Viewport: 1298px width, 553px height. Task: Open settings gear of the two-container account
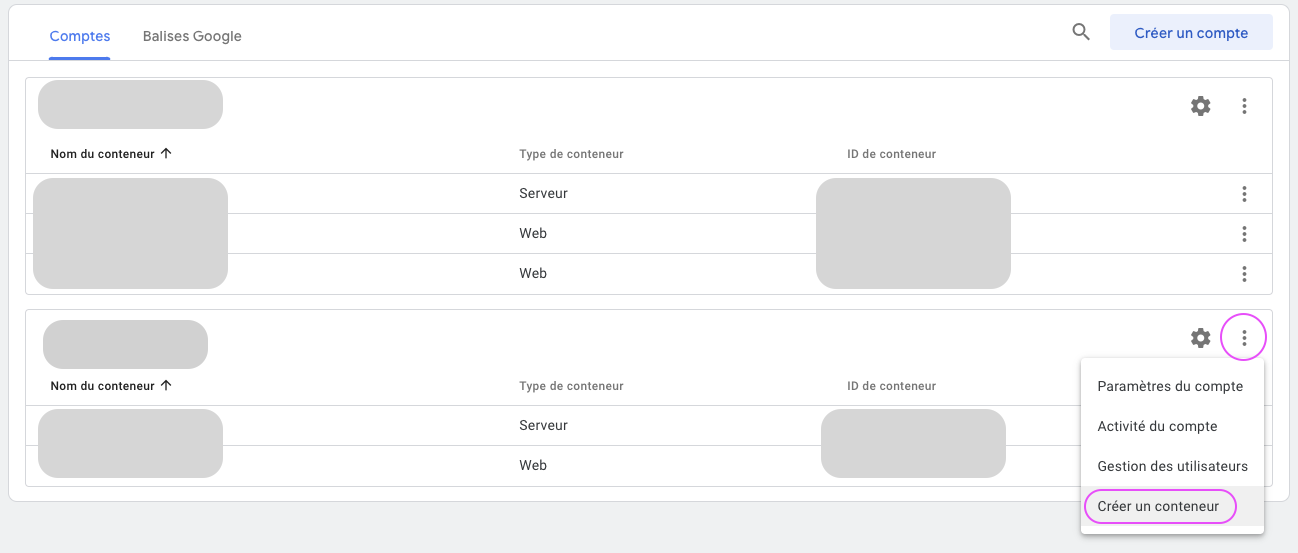[x=1201, y=338]
